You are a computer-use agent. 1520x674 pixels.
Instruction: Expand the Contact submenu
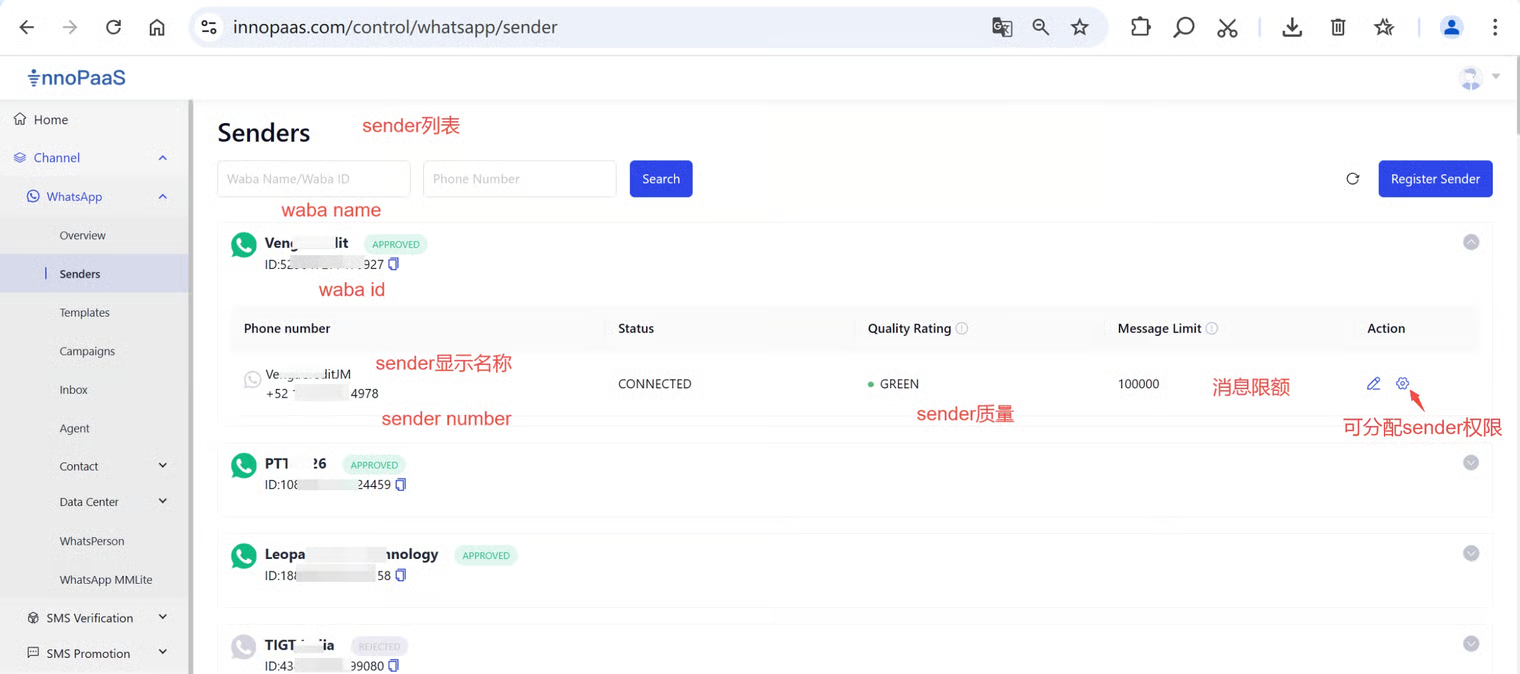[x=162, y=466]
